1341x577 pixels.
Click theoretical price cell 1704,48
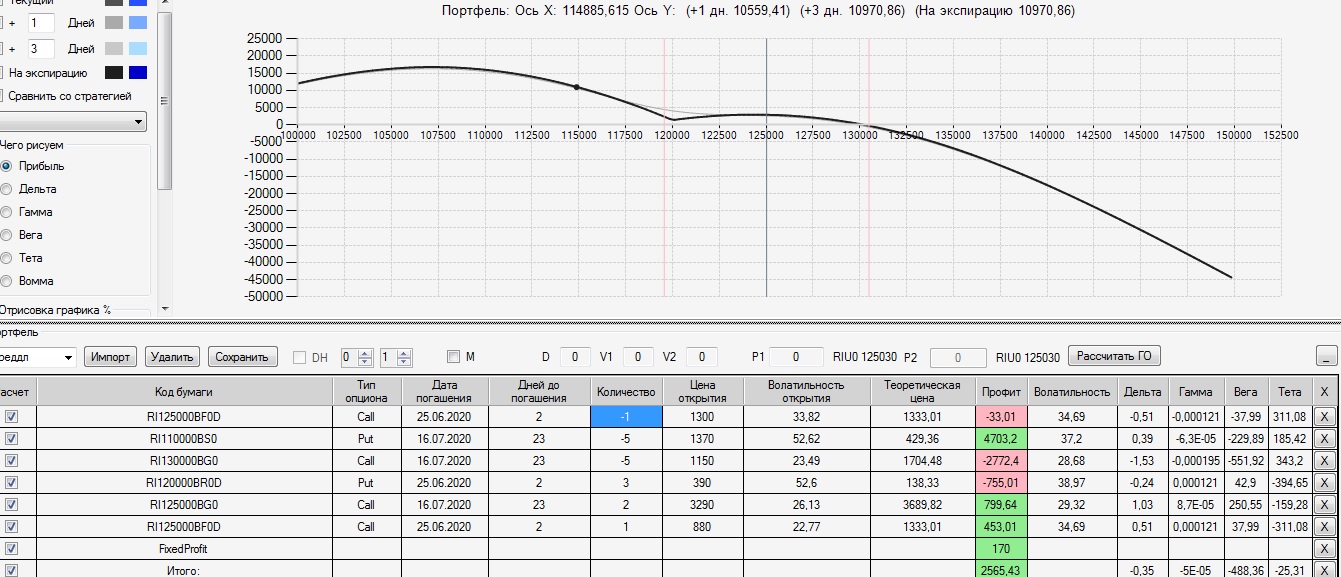tap(923, 460)
